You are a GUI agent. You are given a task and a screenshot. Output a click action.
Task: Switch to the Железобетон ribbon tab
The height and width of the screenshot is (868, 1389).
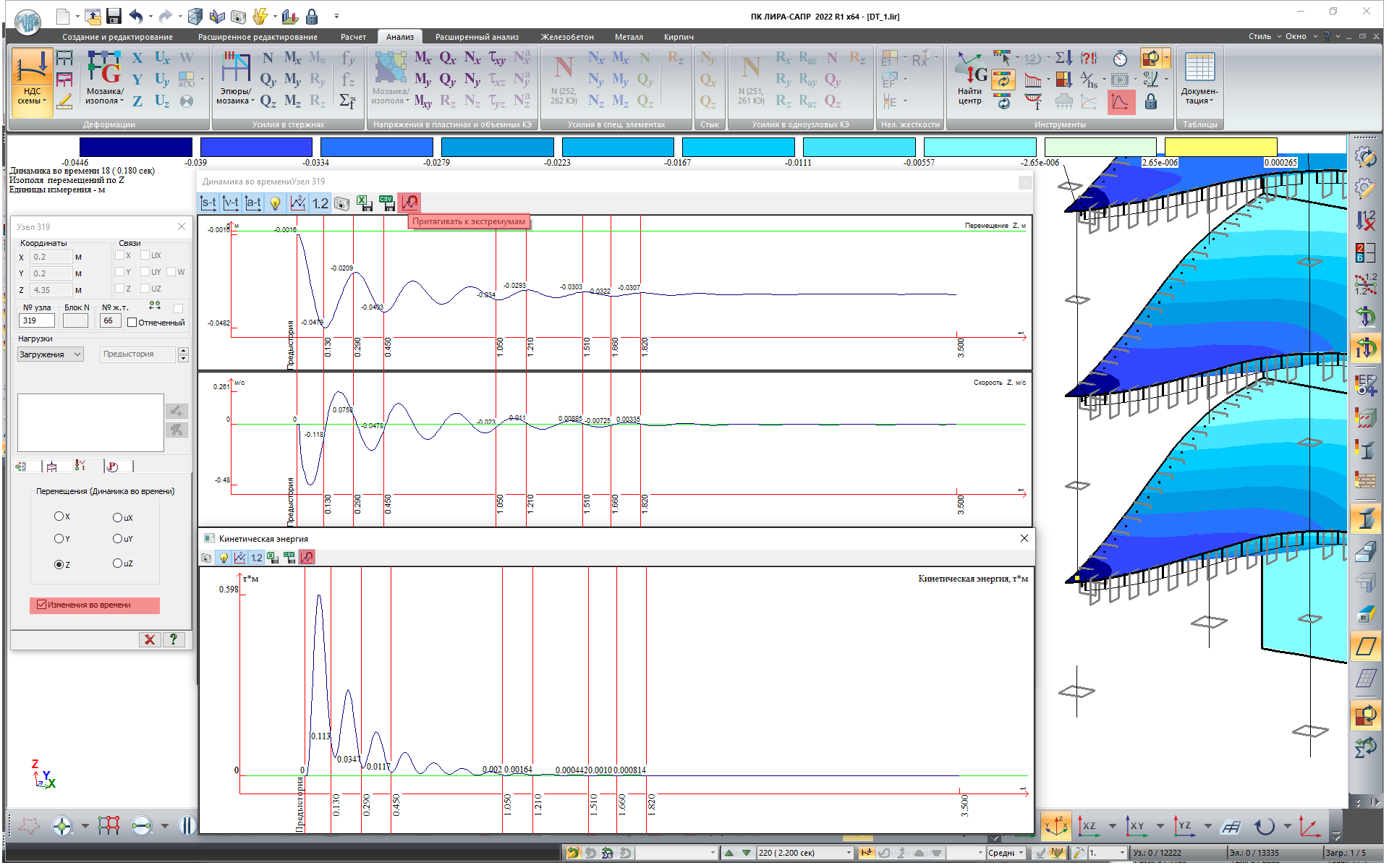[567, 37]
